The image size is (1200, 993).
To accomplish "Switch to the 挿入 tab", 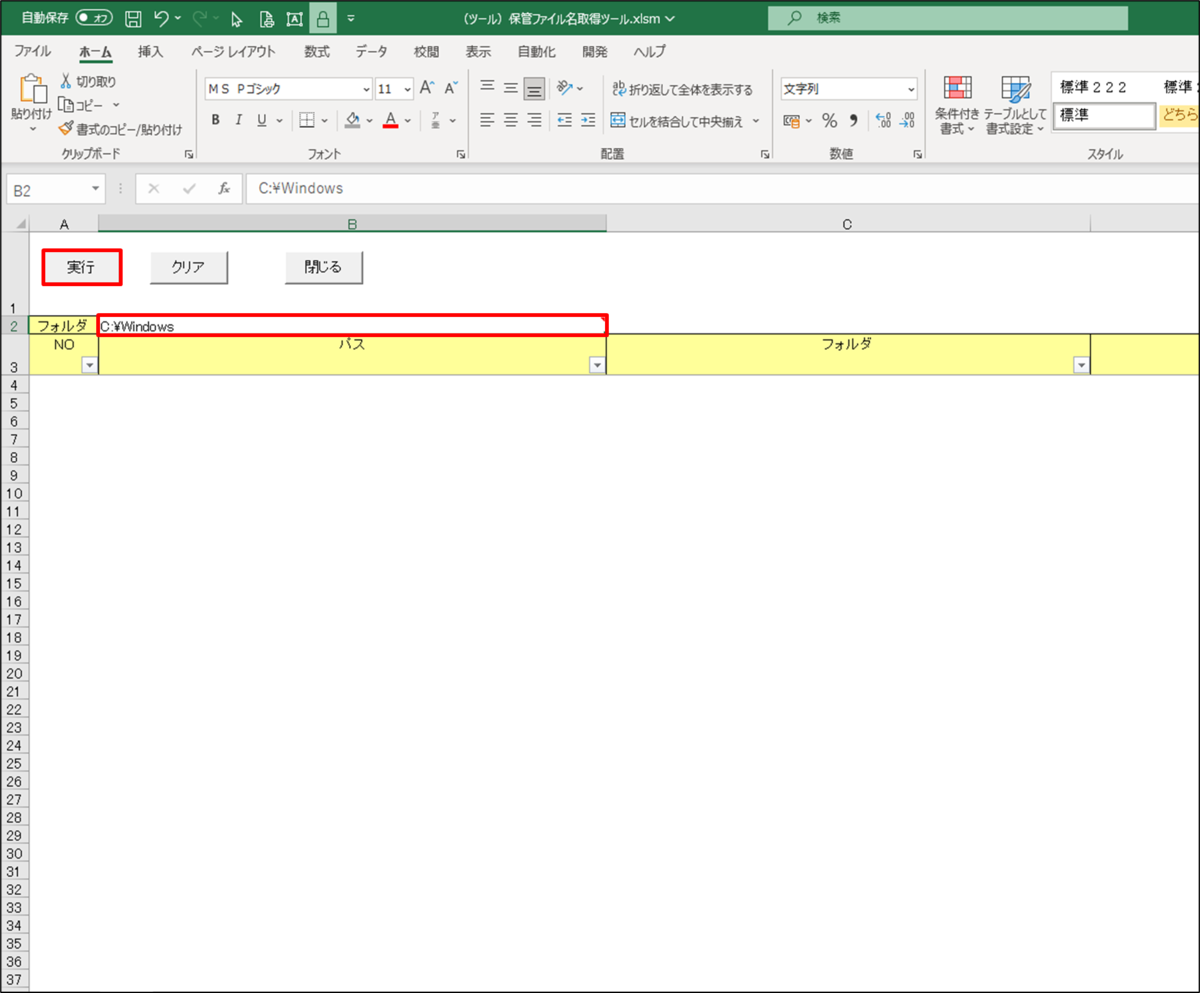I will [x=151, y=51].
